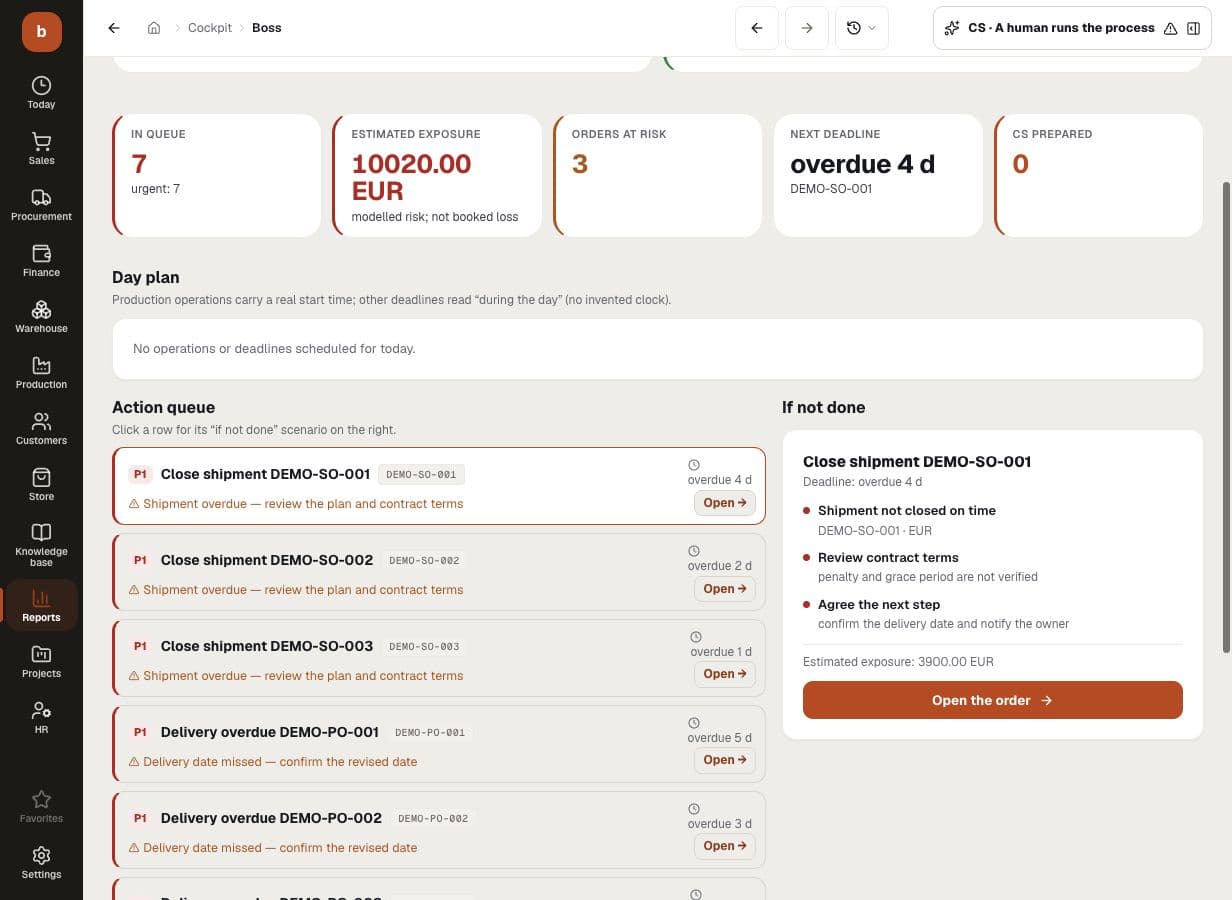1232x900 pixels.
Task: Open DEMO-SO-001 via its Open button
Action: tap(725, 503)
